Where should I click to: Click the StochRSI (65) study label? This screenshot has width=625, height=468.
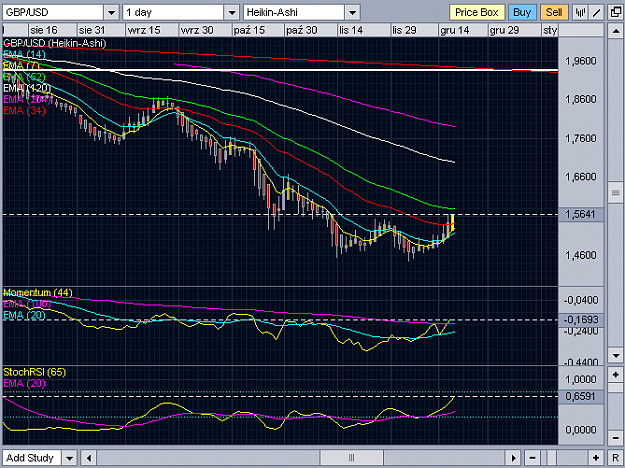(x=34, y=372)
